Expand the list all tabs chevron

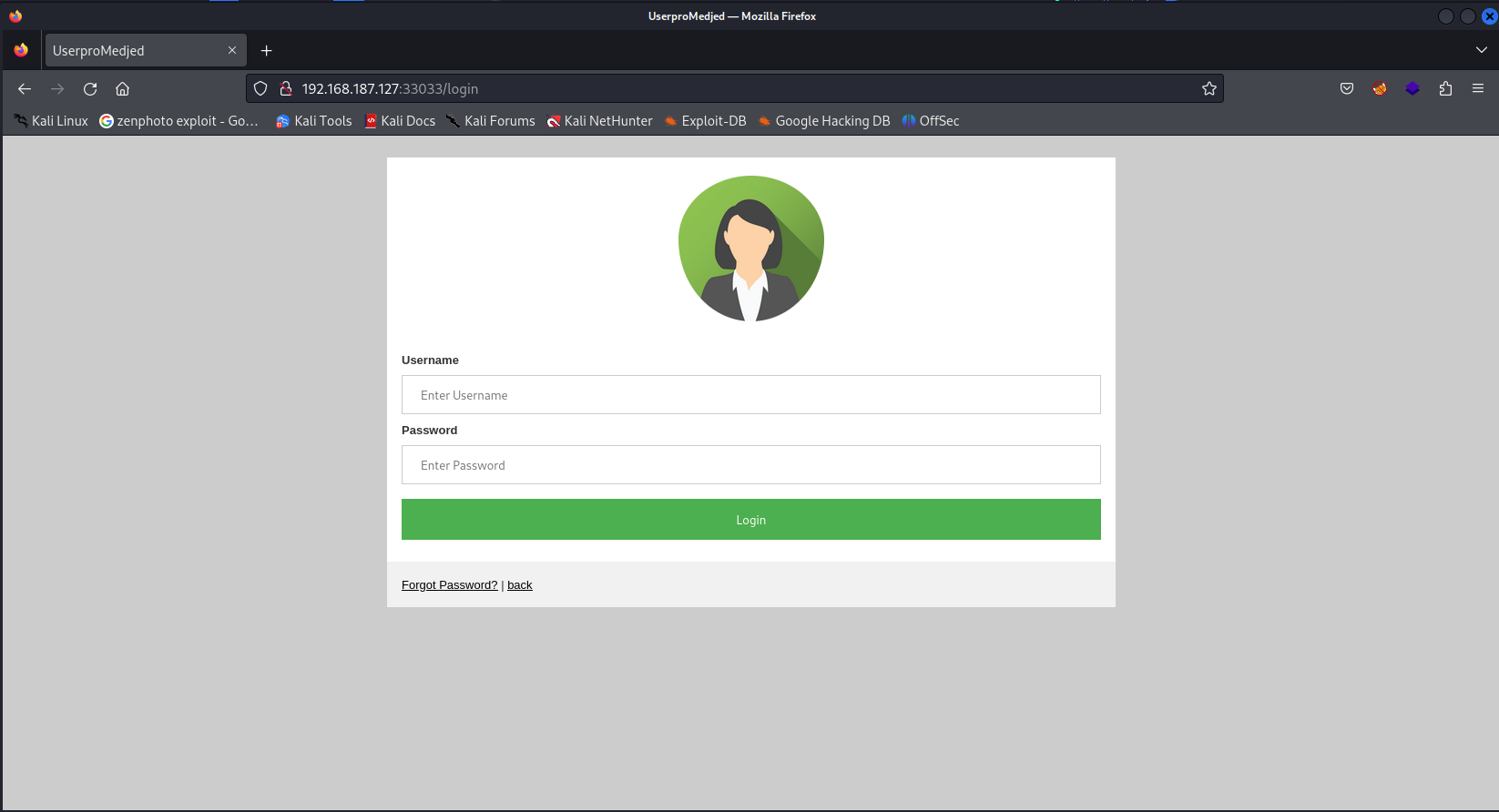(1481, 50)
